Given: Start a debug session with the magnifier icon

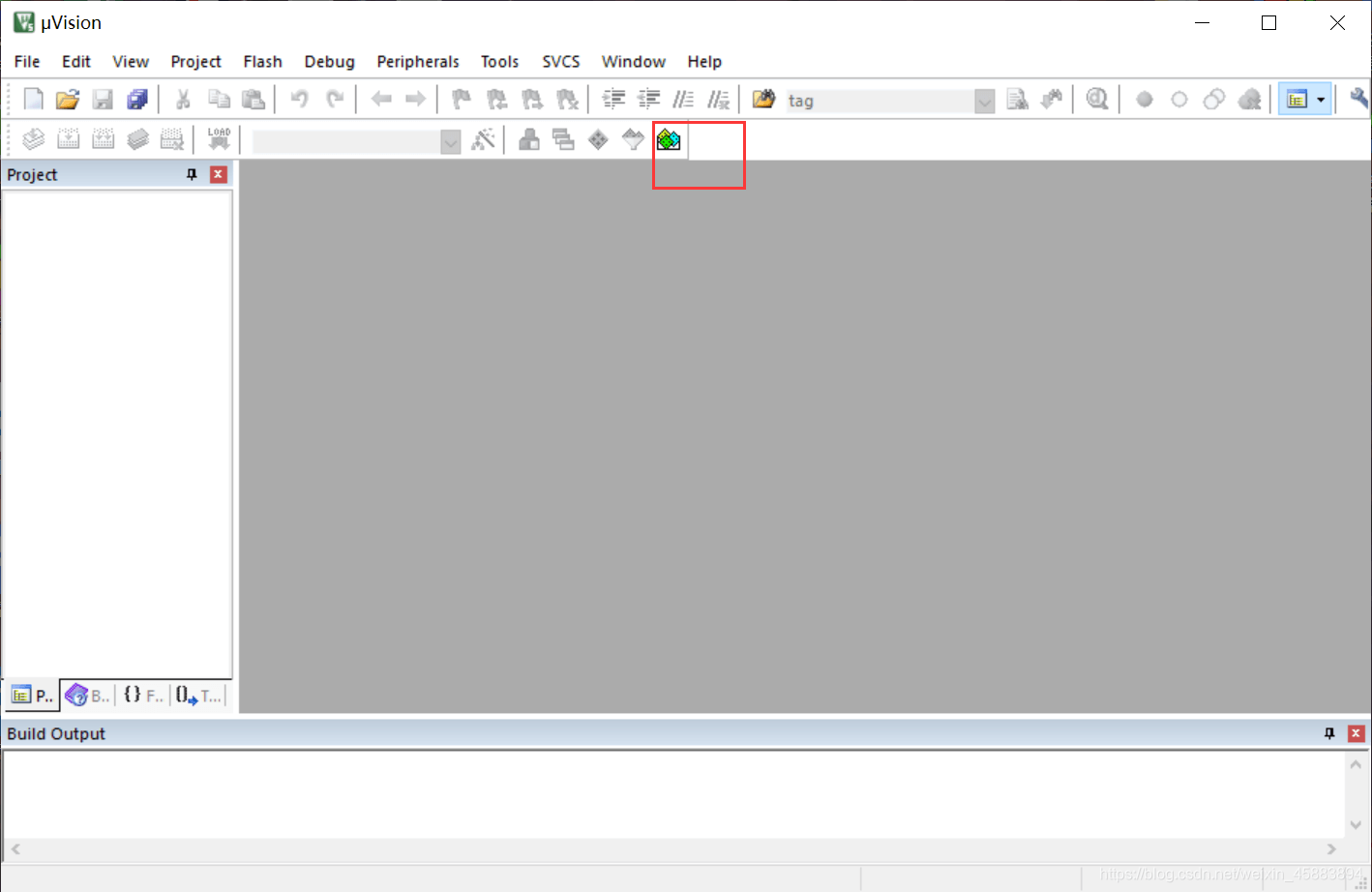Looking at the screenshot, I should click(1096, 99).
